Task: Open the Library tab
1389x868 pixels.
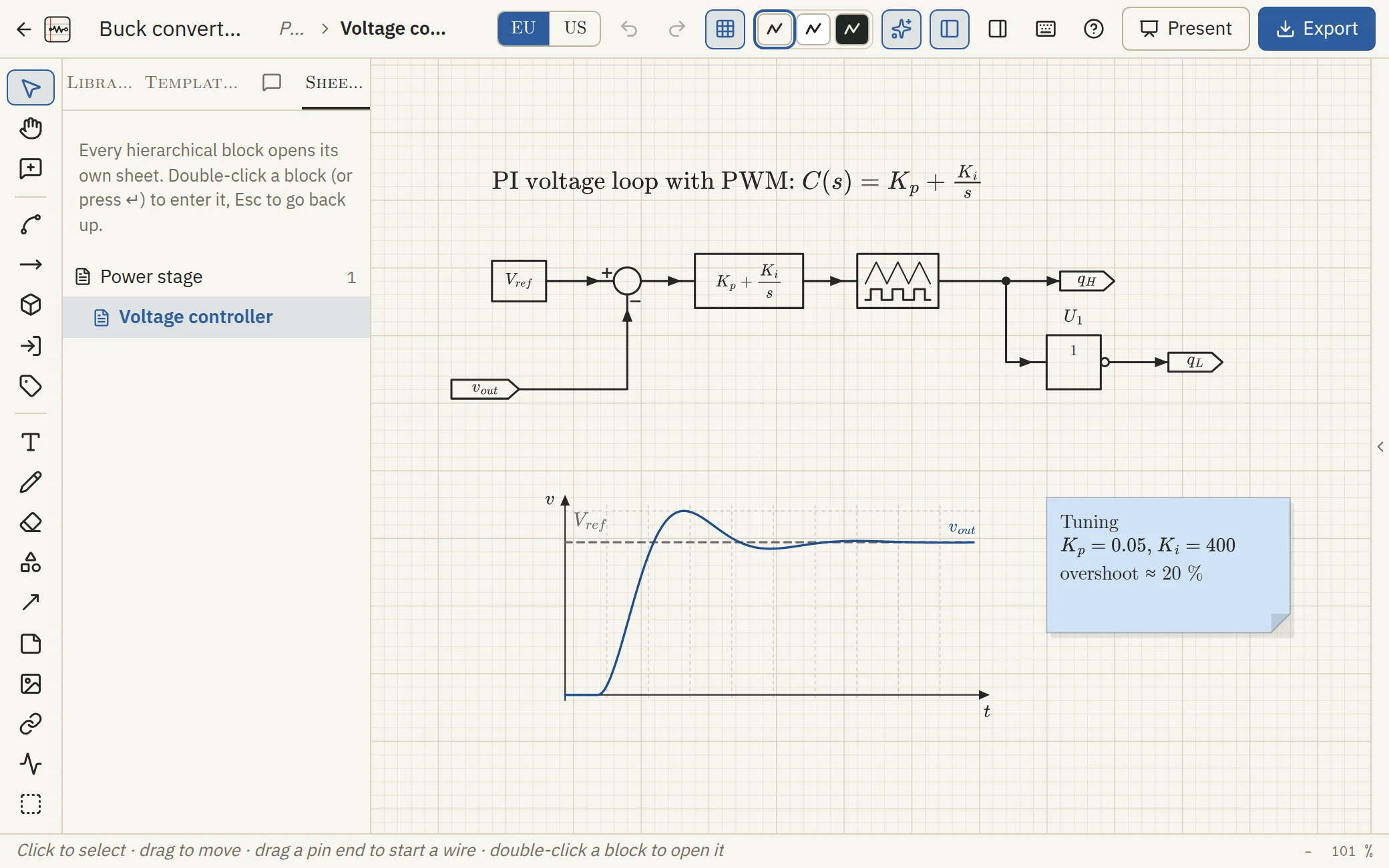Action: click(x=100, y=83)
